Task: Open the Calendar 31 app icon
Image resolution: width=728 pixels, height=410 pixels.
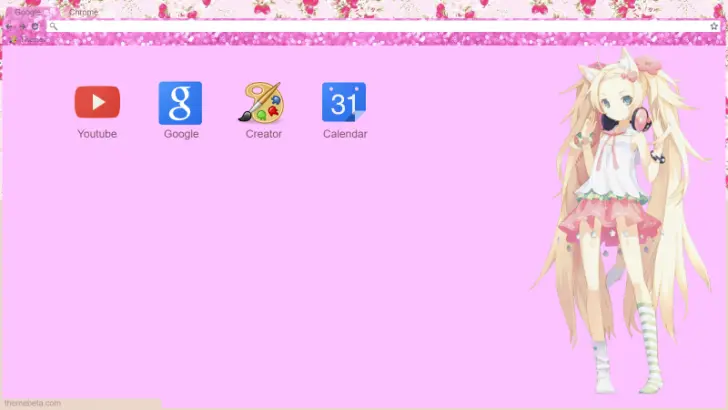Action: tap(344, 102)
